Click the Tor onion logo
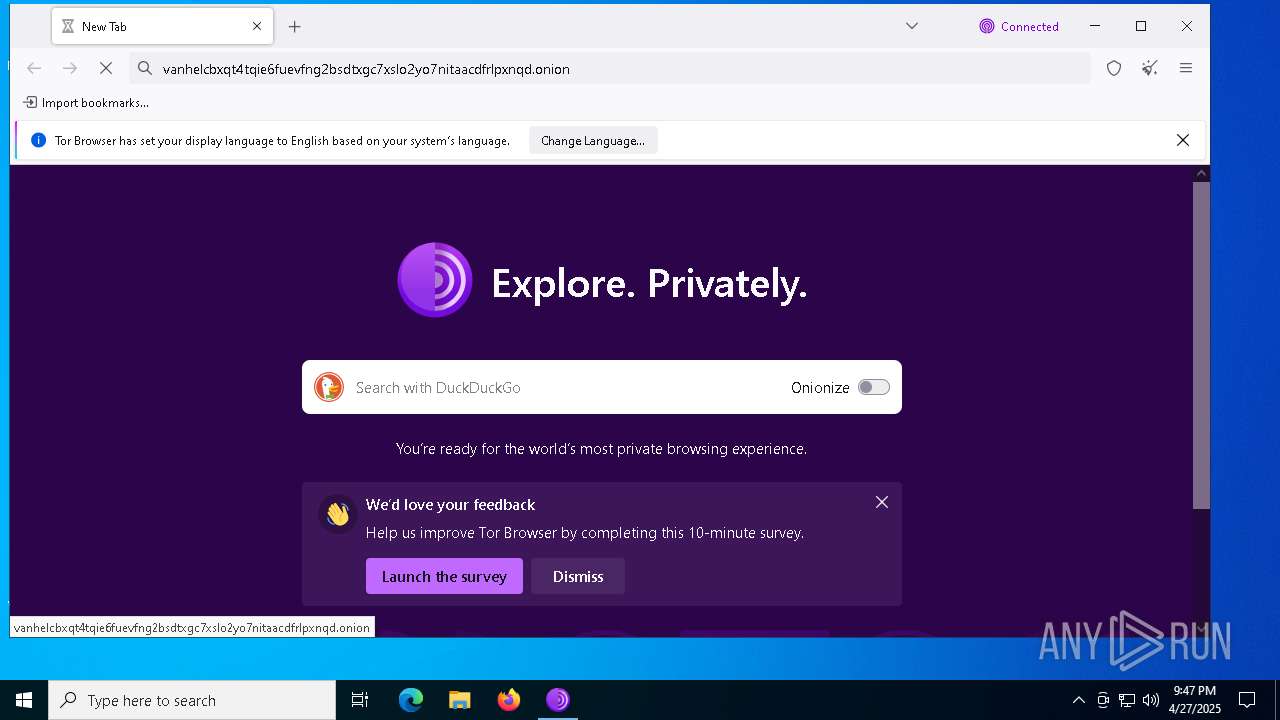The height and width of the screenshot is (720, 1280). pos(435,280)
